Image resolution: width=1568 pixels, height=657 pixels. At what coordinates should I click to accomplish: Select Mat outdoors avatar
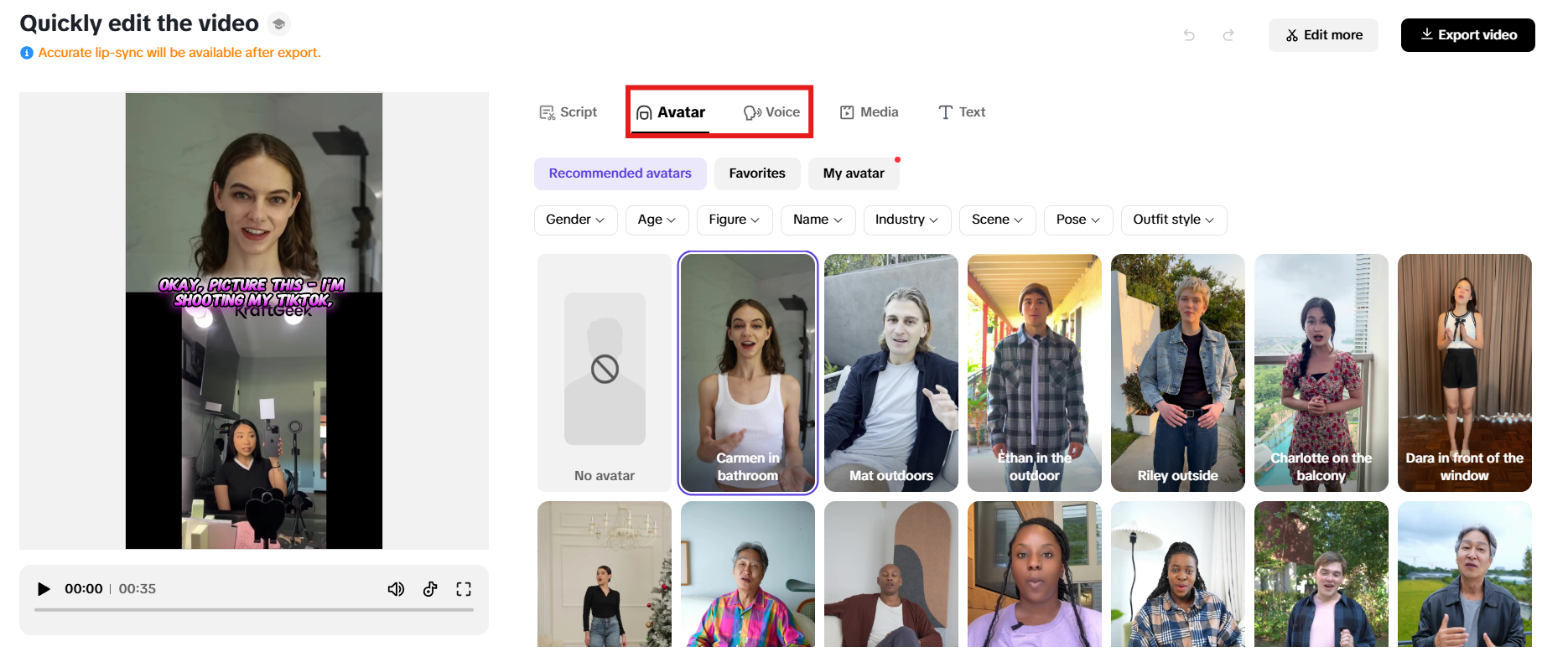pos(891,373)
